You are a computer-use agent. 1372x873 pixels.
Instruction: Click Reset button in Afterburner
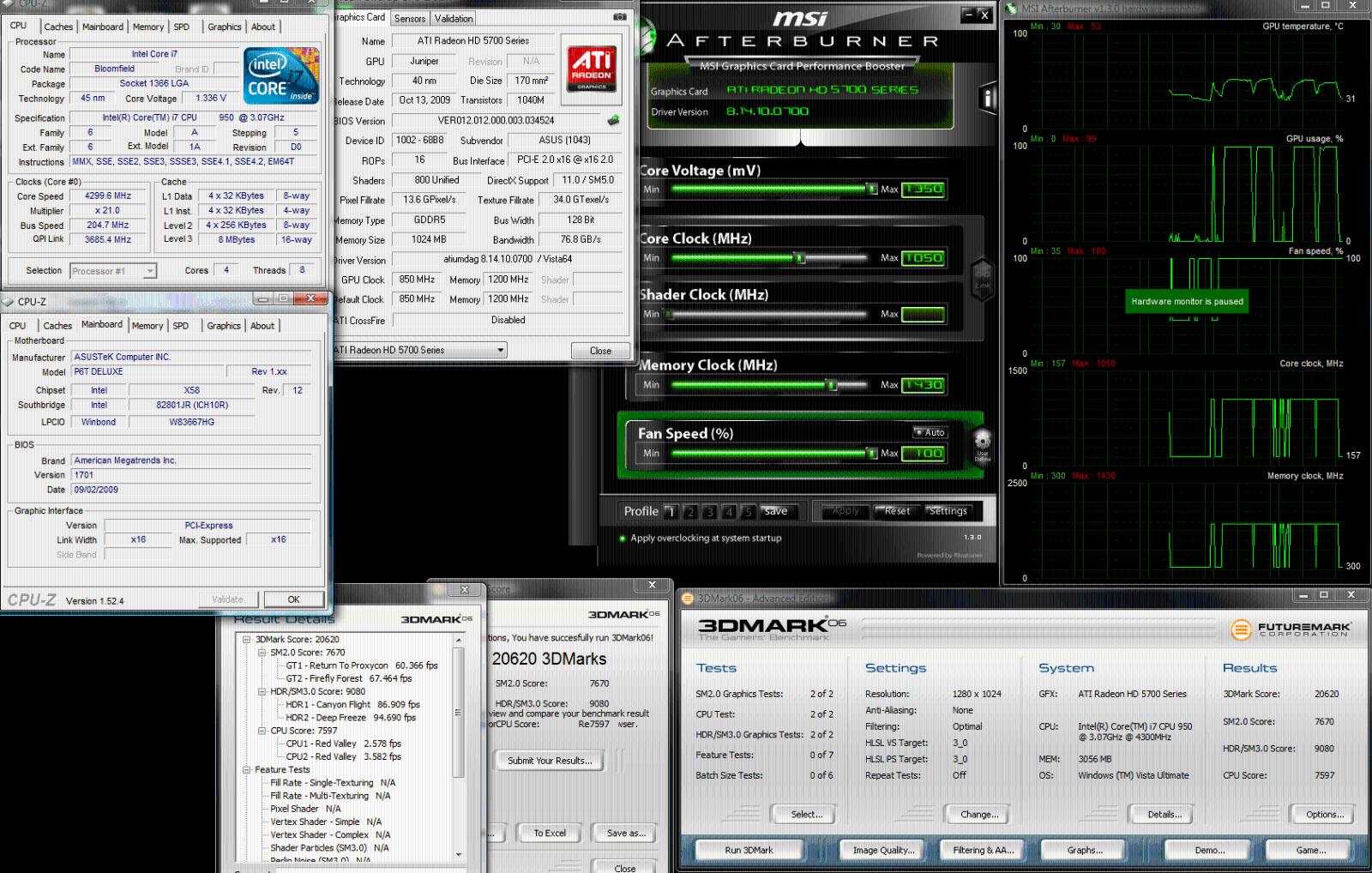[897, 511]
